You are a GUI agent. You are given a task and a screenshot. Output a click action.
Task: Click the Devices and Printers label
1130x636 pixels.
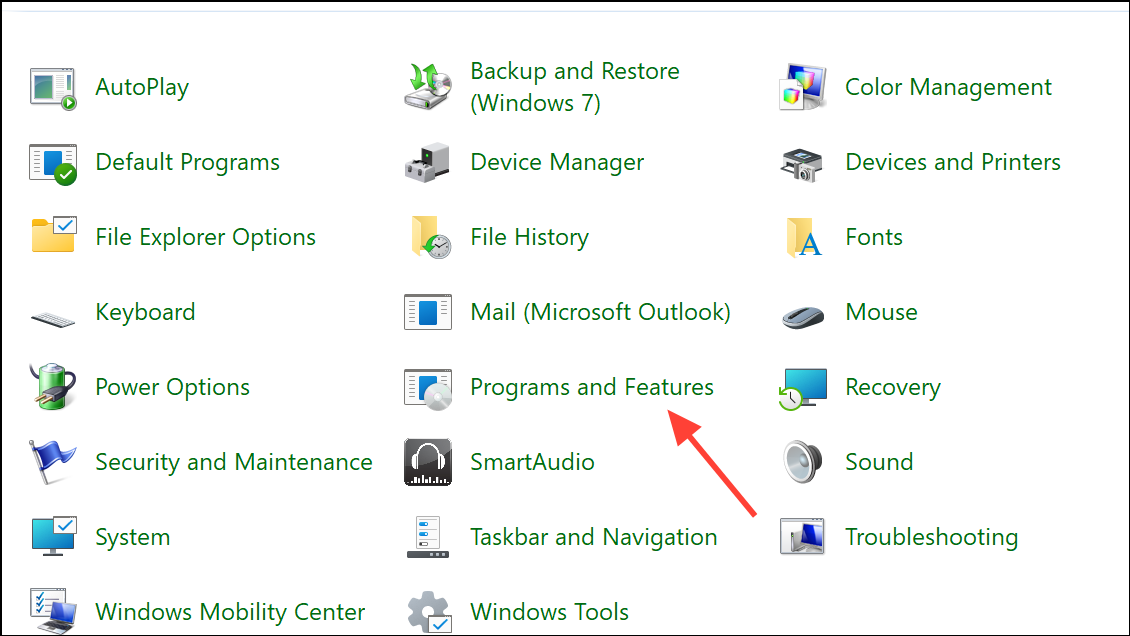point(953,162)
